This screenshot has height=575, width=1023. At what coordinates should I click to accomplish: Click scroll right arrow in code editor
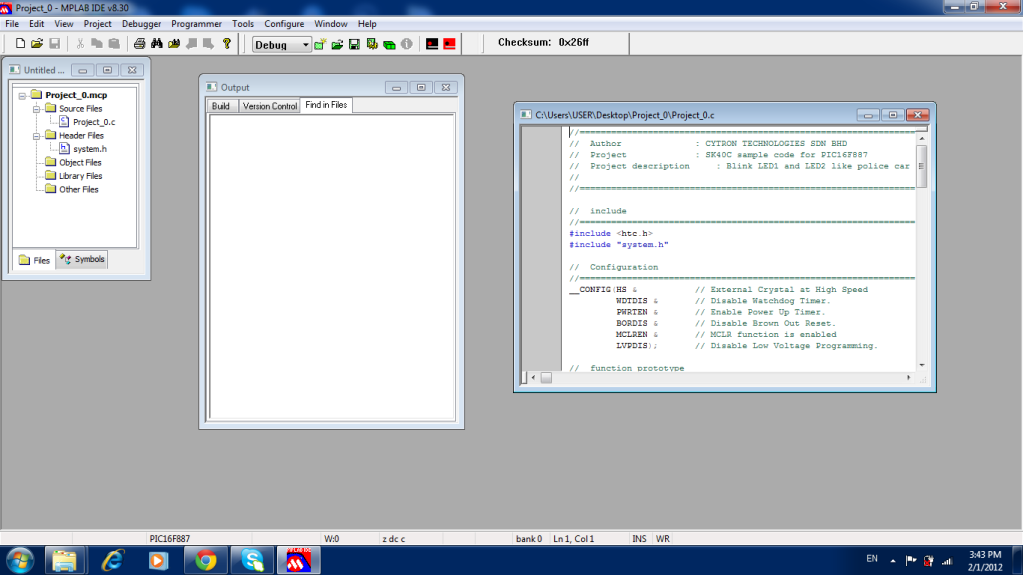908,377
